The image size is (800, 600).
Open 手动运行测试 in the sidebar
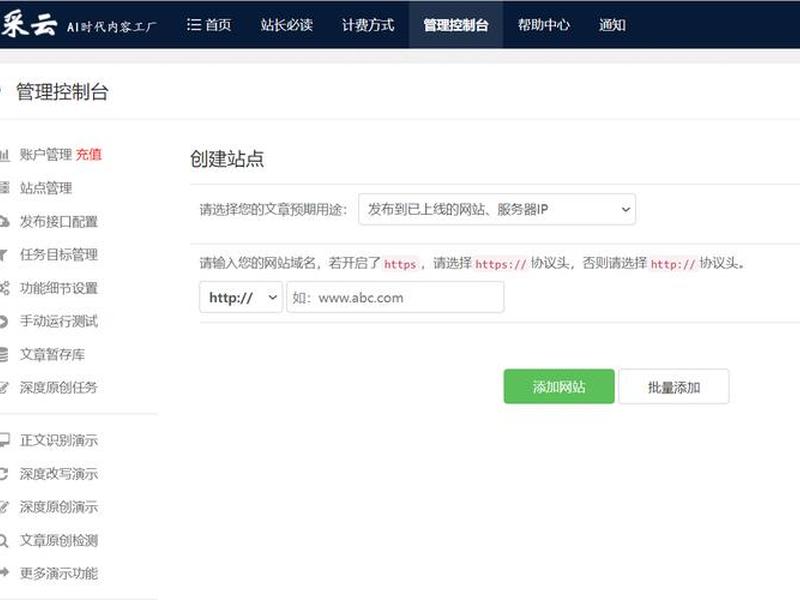[x=59, y=321]
